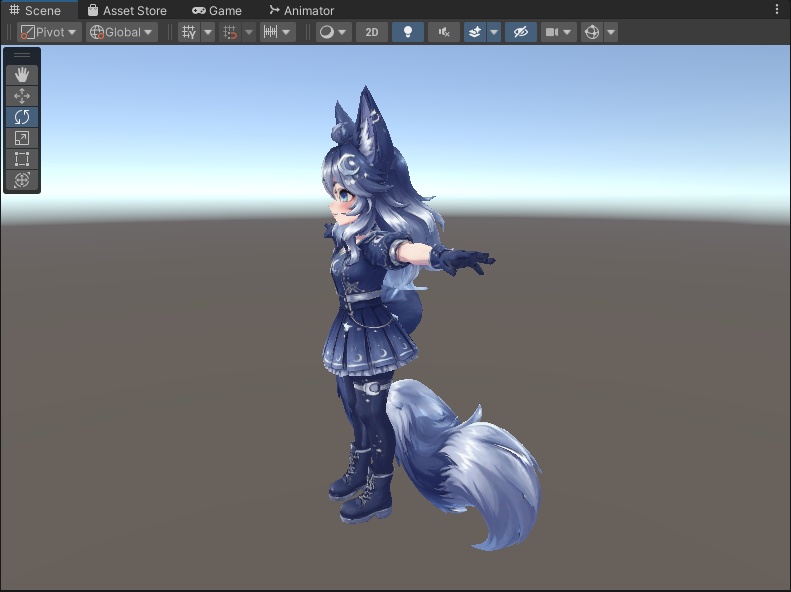Toggle scene lighting bulb

pos(408,32)
